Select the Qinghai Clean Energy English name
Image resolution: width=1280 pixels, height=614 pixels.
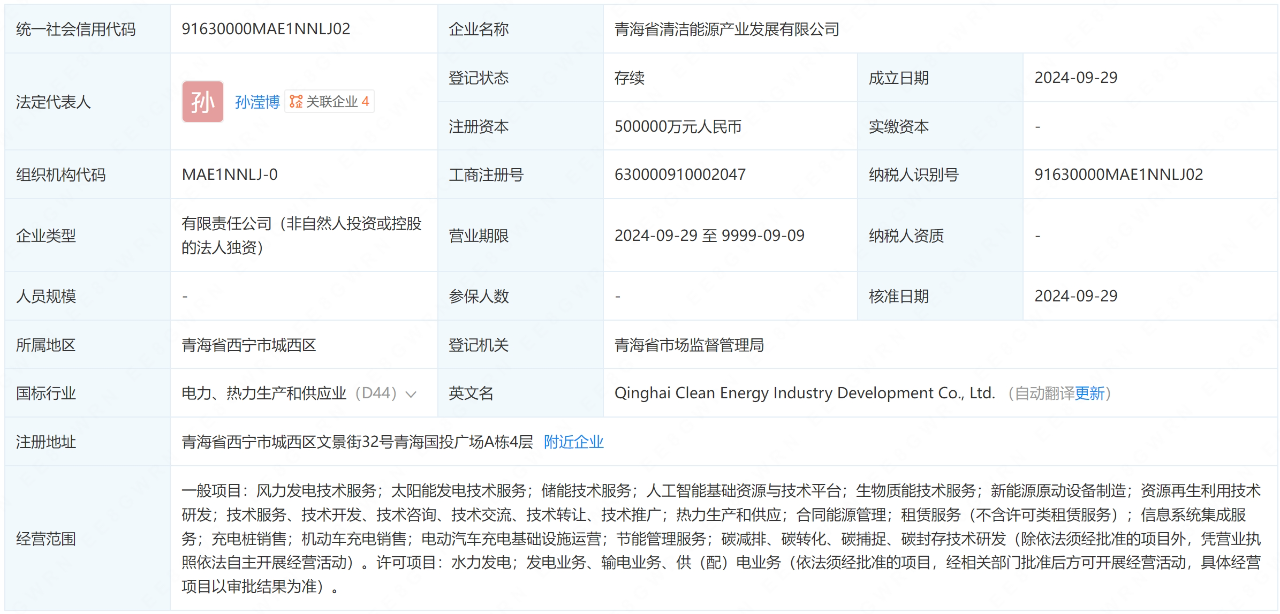804,394
